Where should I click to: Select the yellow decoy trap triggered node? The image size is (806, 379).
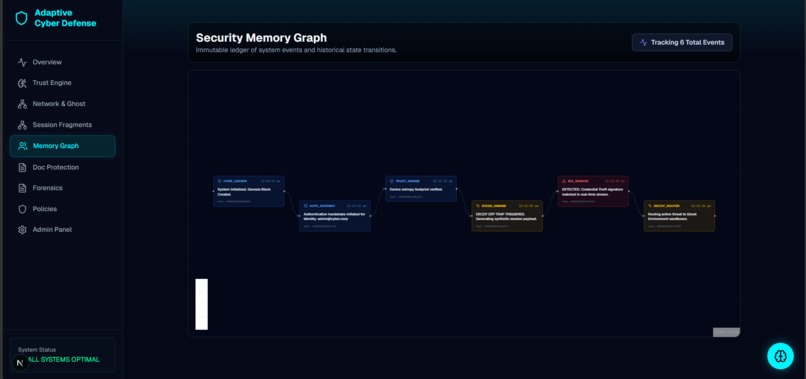[x=507, y=215]
